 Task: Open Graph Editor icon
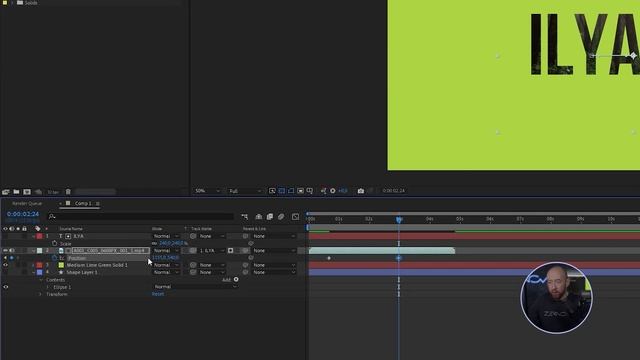(296, 217)
